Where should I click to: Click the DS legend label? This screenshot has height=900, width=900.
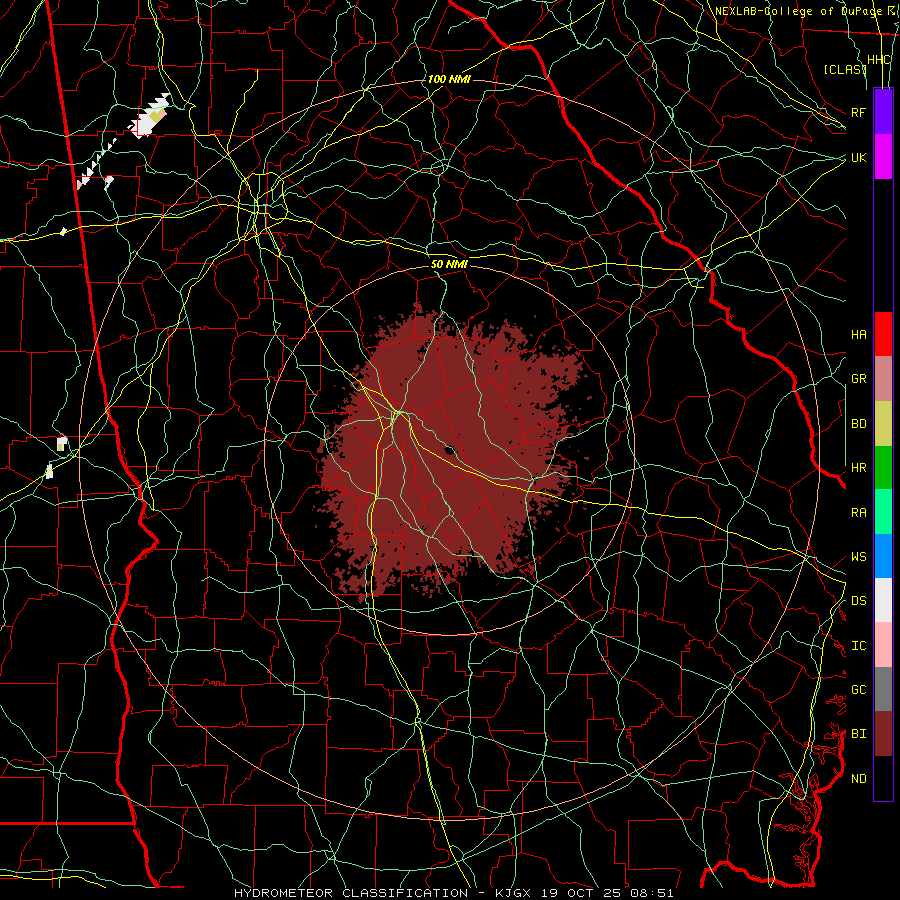[859, 601]
